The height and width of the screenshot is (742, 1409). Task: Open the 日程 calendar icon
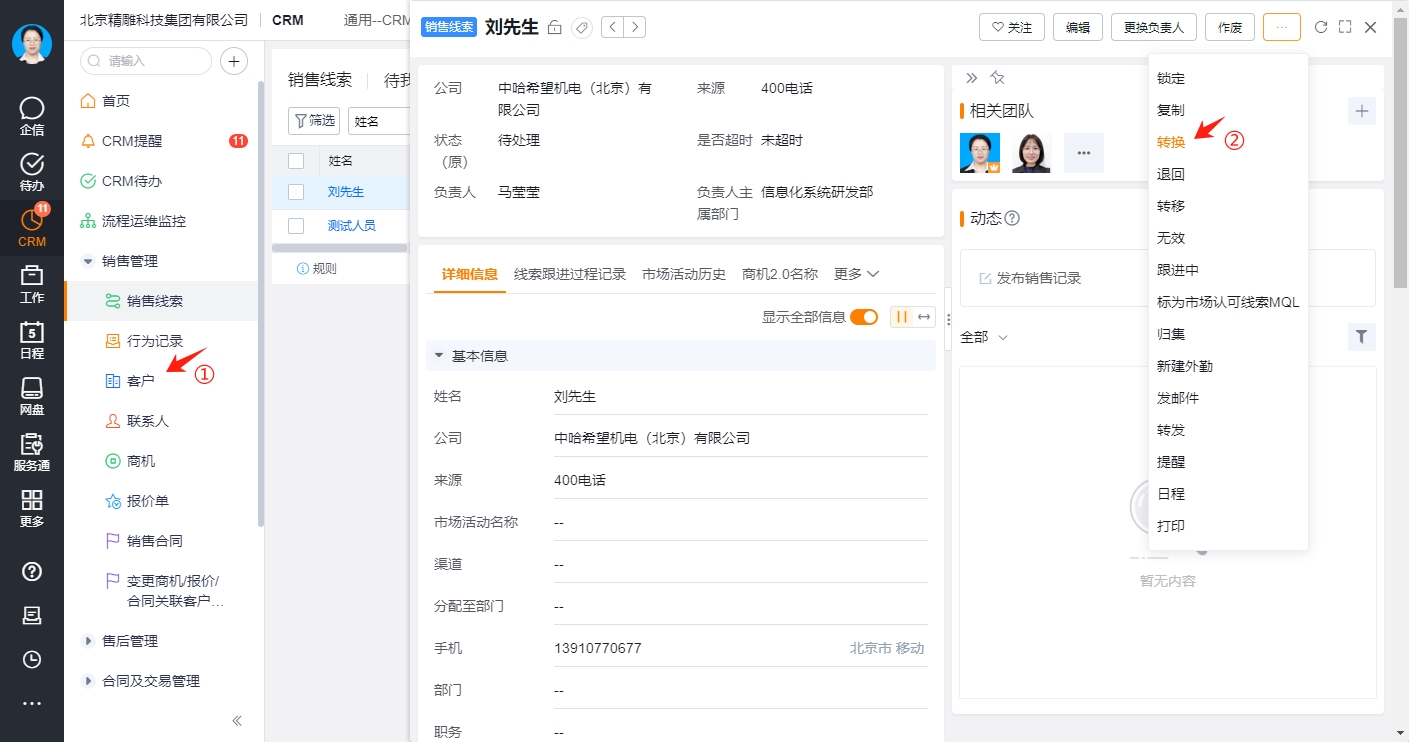[32, 340]
